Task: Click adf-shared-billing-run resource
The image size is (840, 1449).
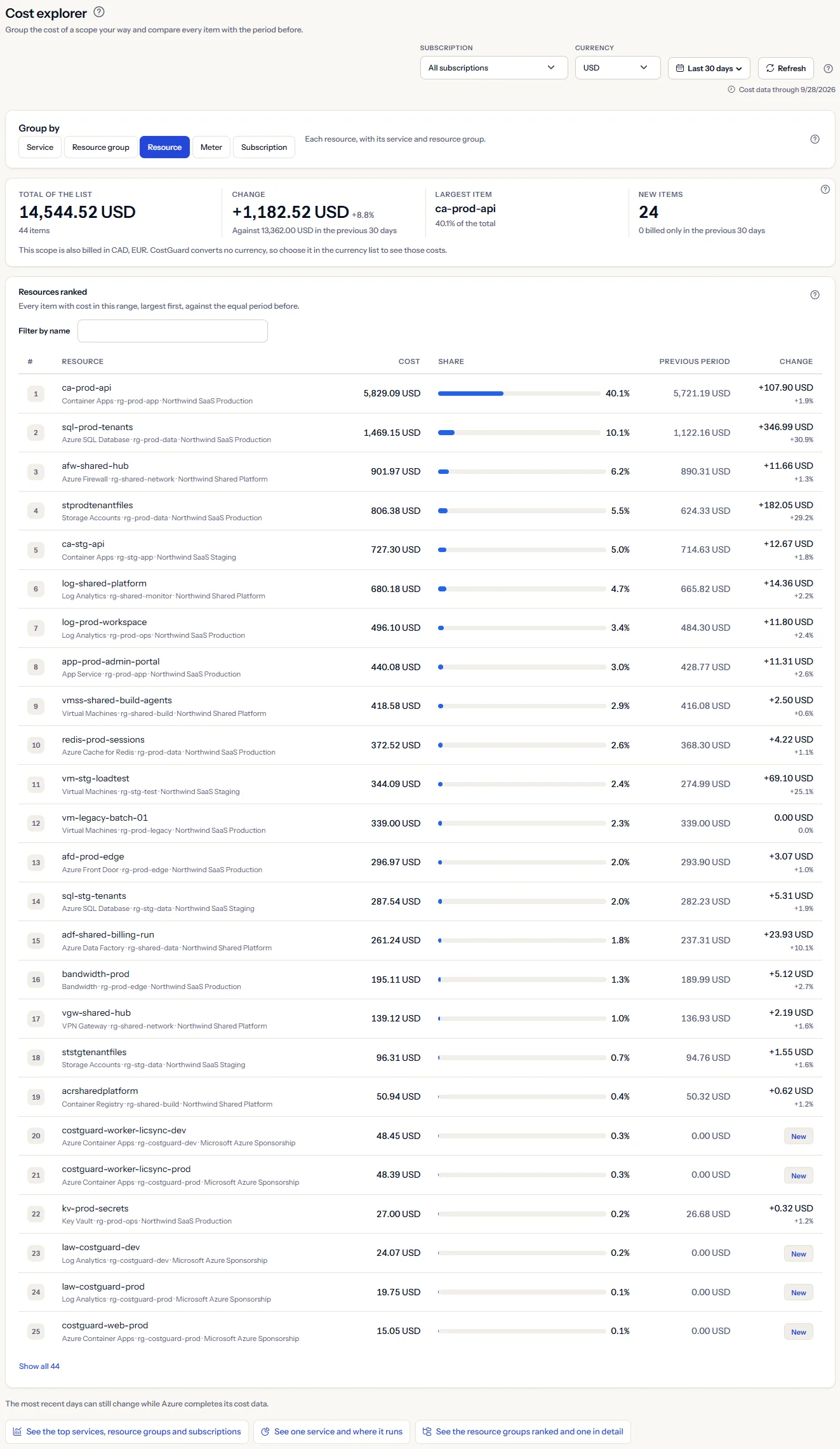Action: [x=108, y=935]
